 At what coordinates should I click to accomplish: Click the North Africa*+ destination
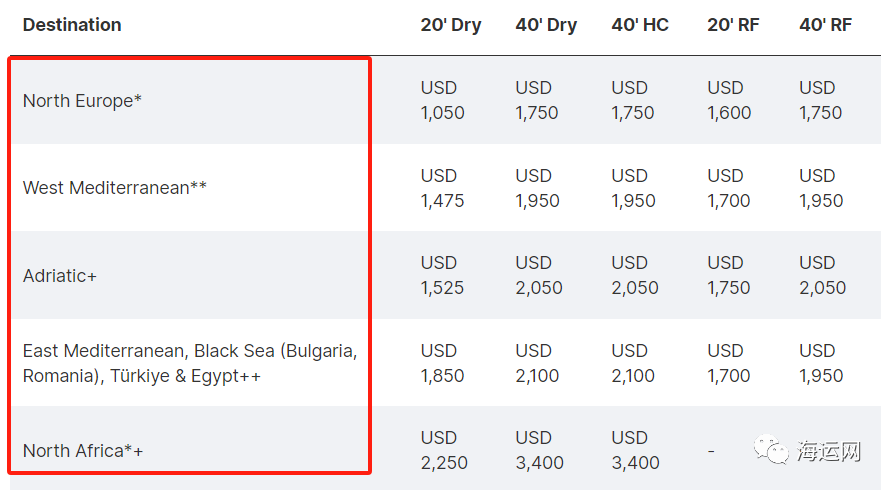[x=83, y=451]
